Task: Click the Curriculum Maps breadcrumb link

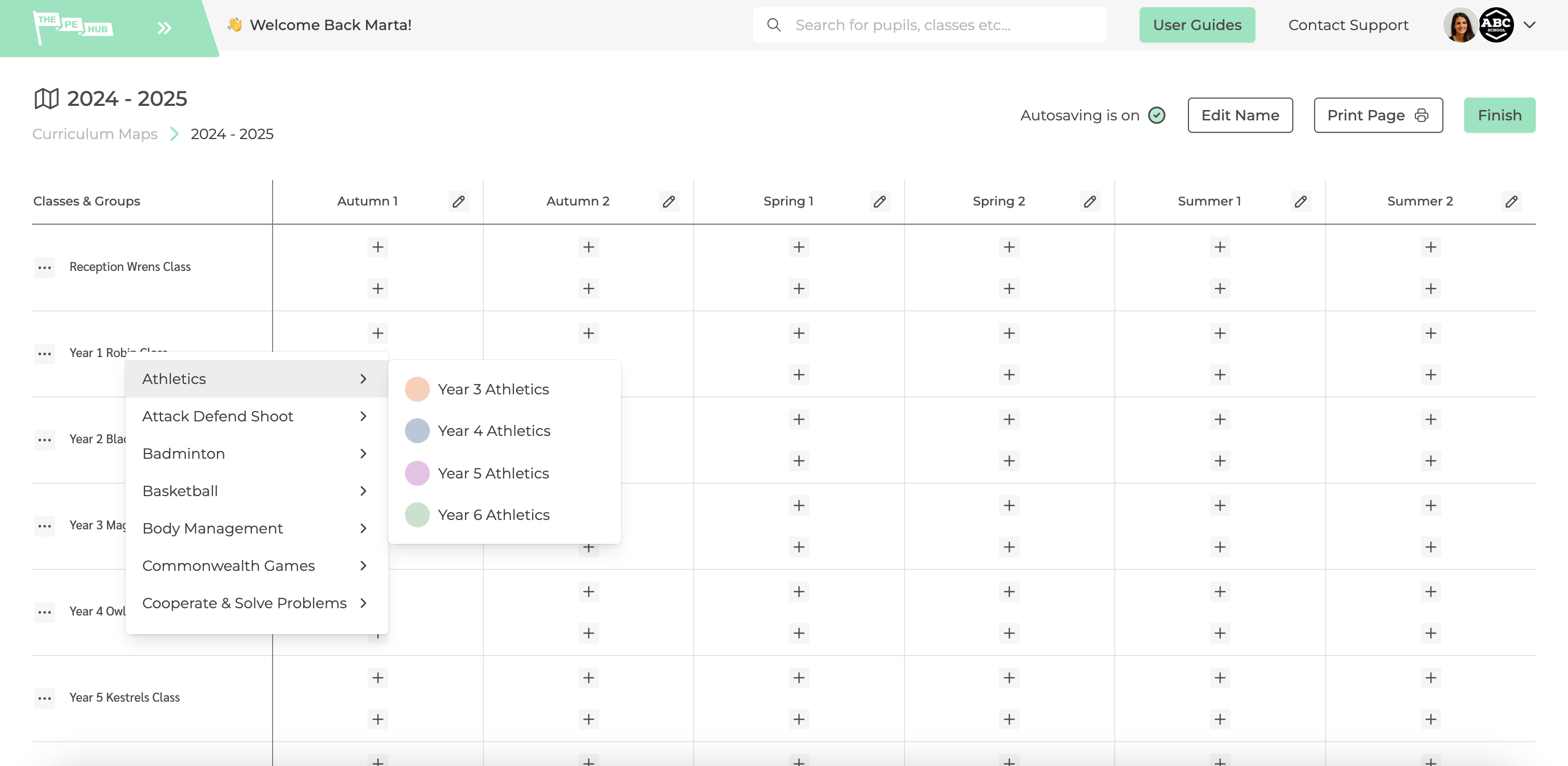Action: (x=95, y=132)
